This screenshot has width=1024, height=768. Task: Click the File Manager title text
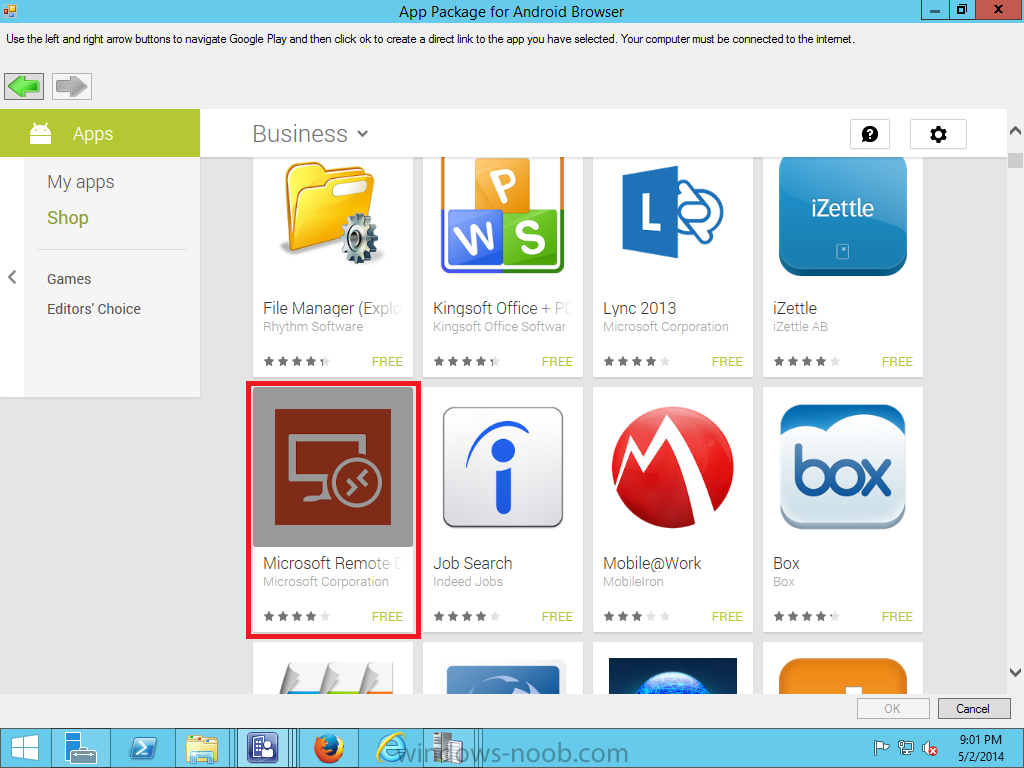tap(332, 308)
